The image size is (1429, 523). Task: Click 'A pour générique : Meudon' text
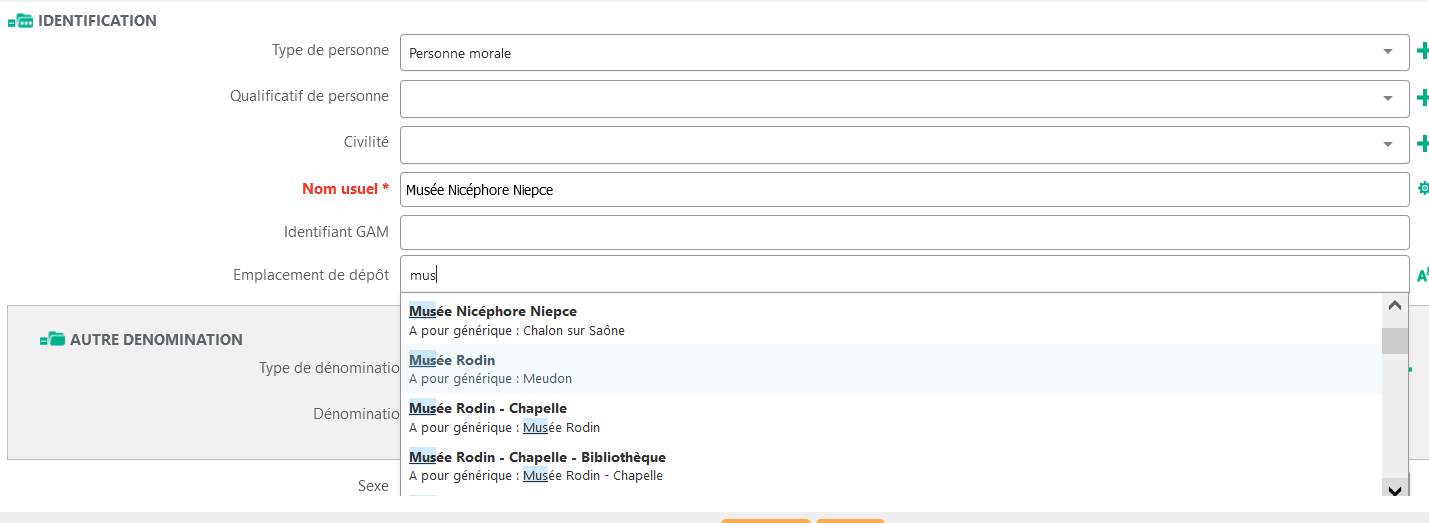point(490,378)
